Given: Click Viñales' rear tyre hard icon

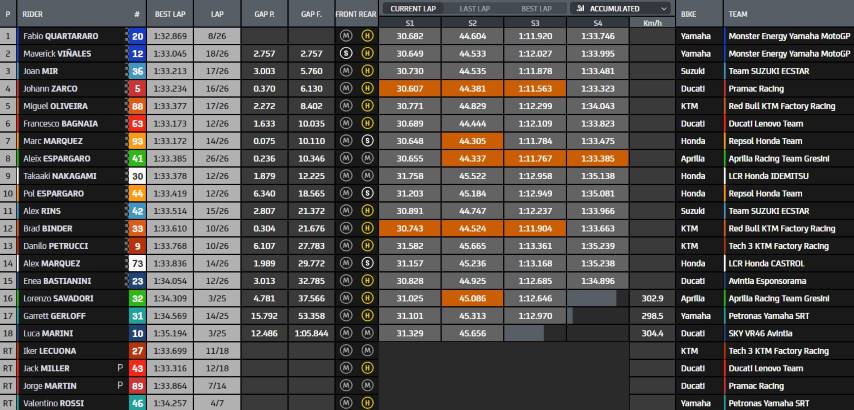Looking at the screenshot, I should 367,53.
